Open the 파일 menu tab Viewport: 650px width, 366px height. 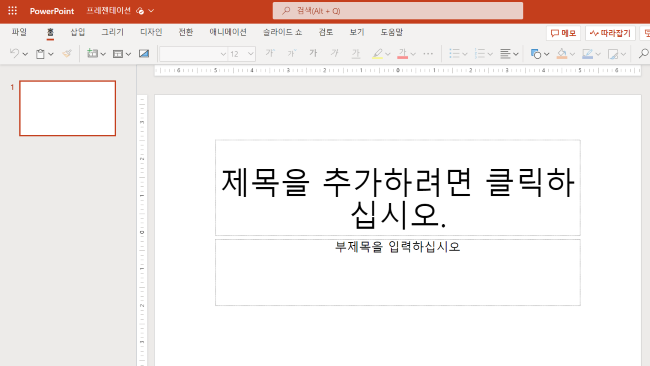tap(19, 32)
